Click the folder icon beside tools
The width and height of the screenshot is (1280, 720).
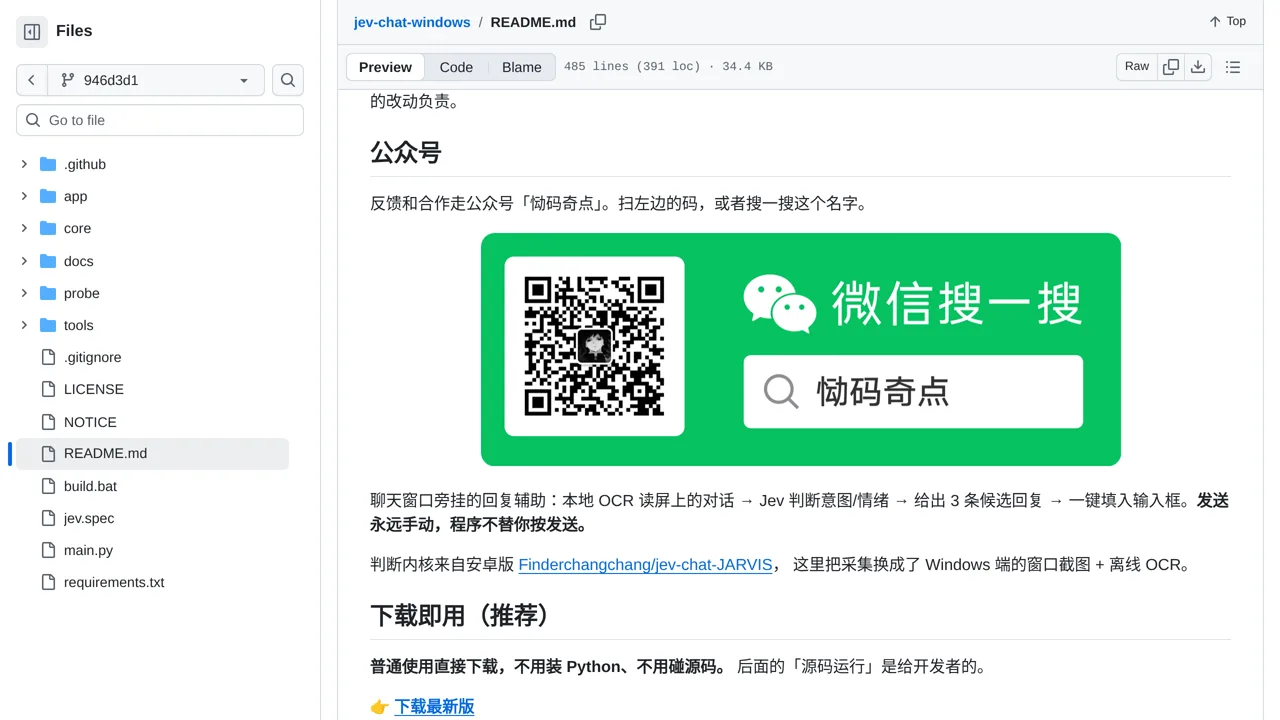tap(48, 325)
